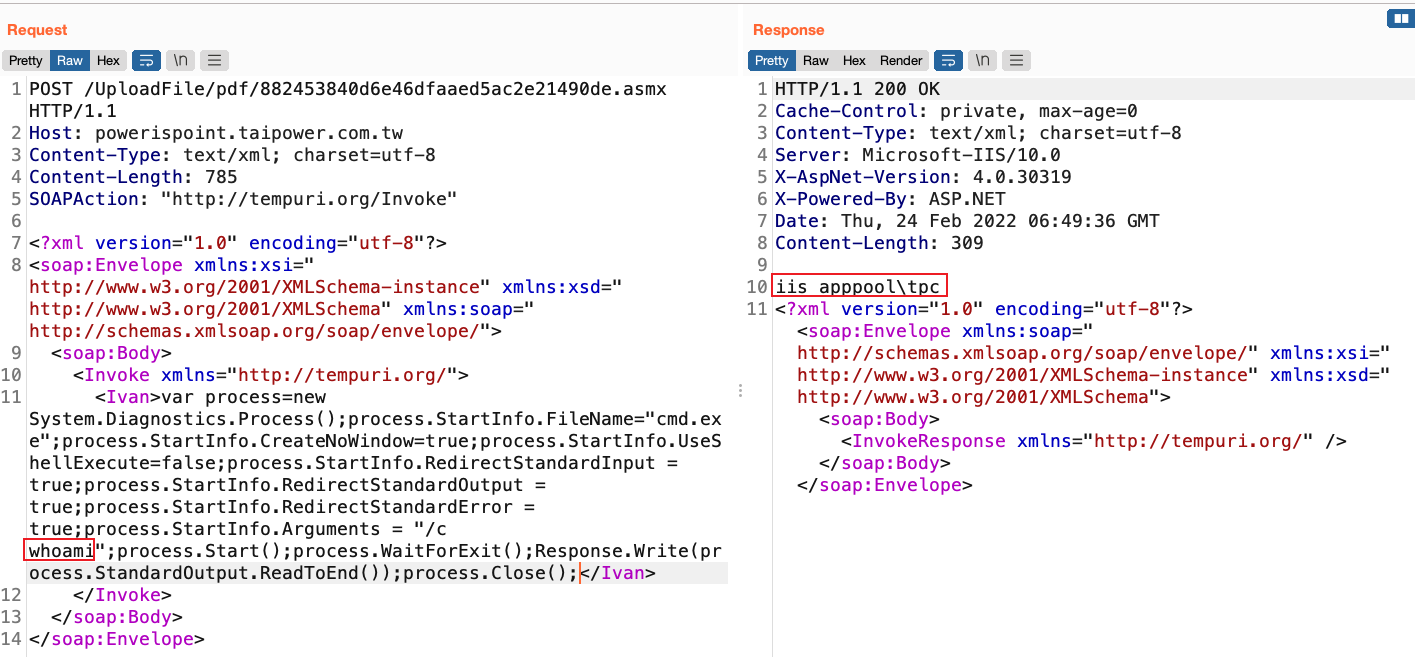Click the response <soap:Body> opening tag
This screenshot has height=657, width=1415.
click(880, 419)
